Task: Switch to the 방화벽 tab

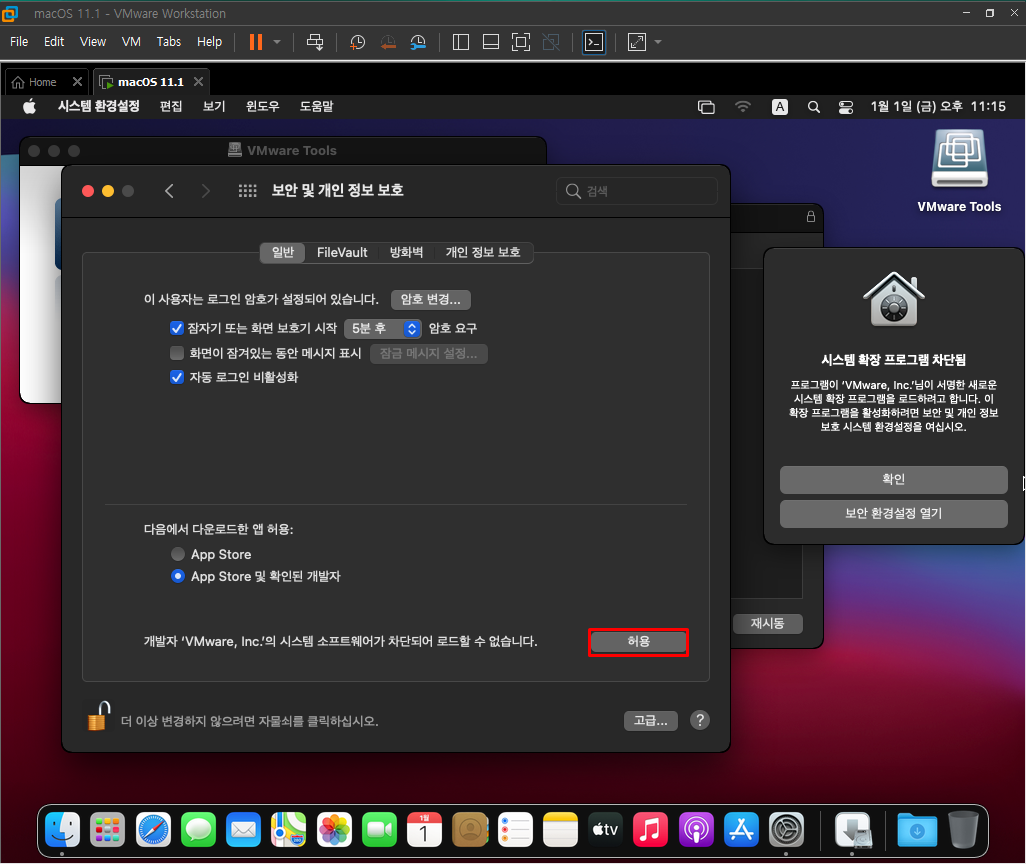Action: click(406, 253)
